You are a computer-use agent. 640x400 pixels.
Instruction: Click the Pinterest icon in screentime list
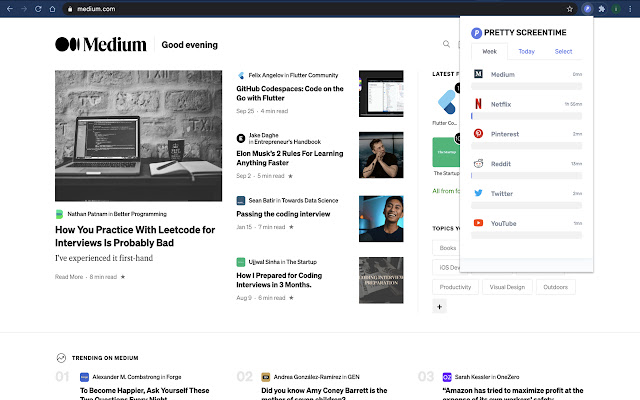tap(478, 133)
